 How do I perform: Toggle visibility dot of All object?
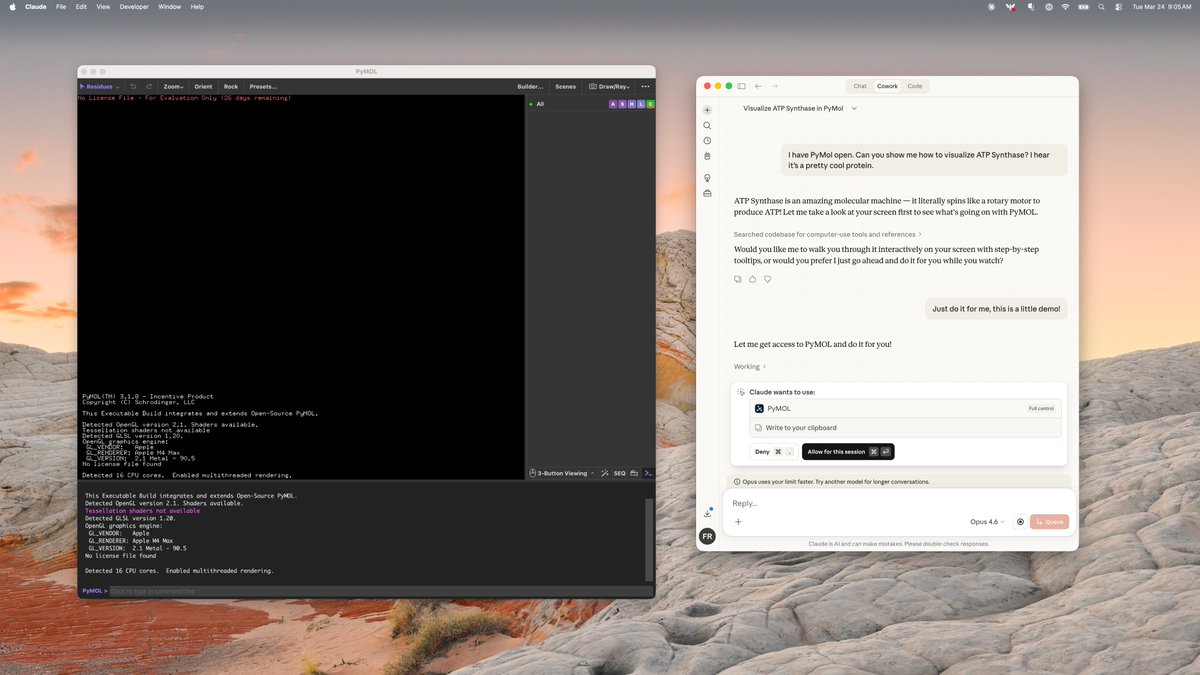[531, 104]
